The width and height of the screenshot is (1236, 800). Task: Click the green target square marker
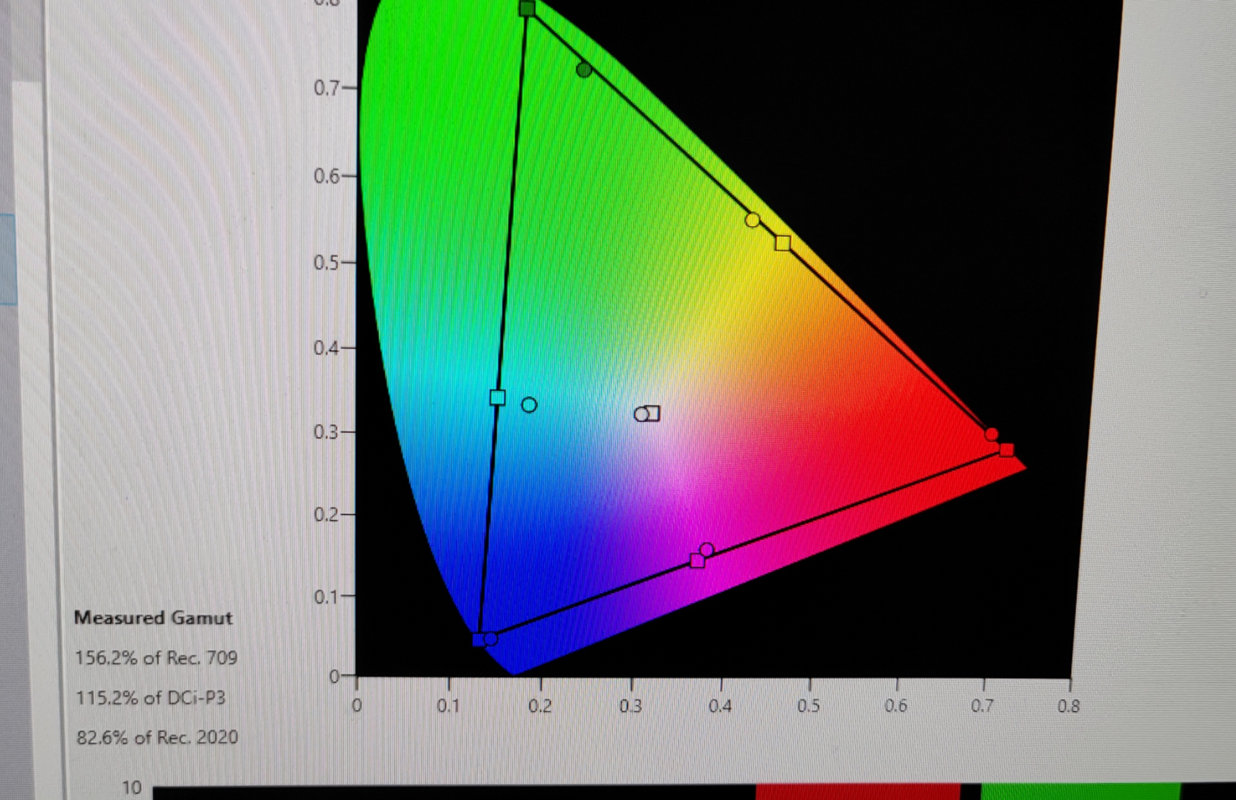[527, 9]
